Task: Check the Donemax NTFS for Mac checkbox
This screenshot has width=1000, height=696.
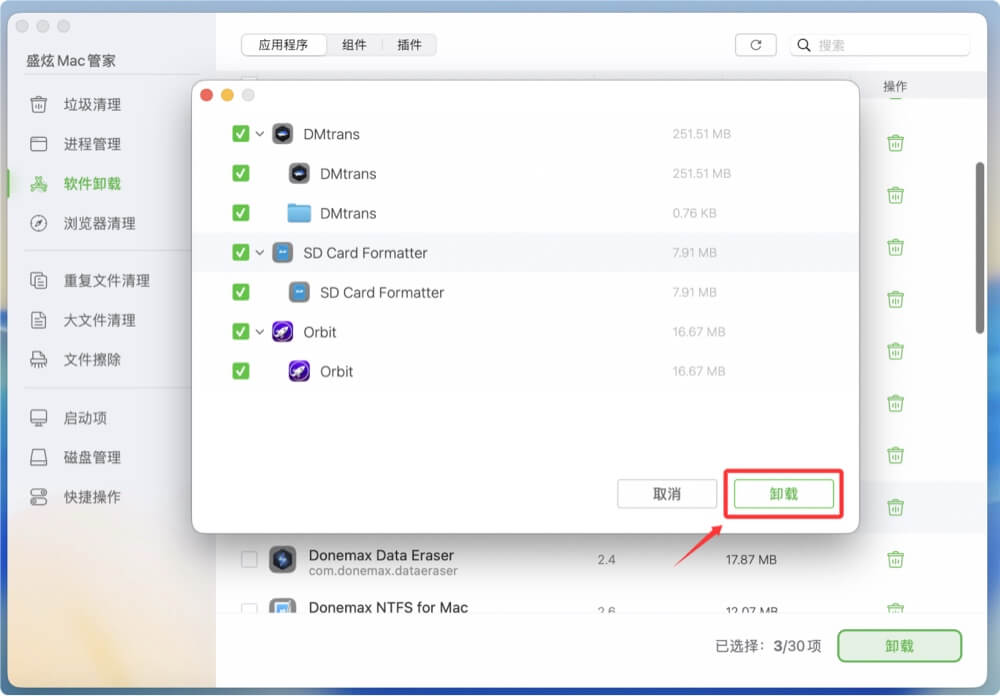Action: 250,608
